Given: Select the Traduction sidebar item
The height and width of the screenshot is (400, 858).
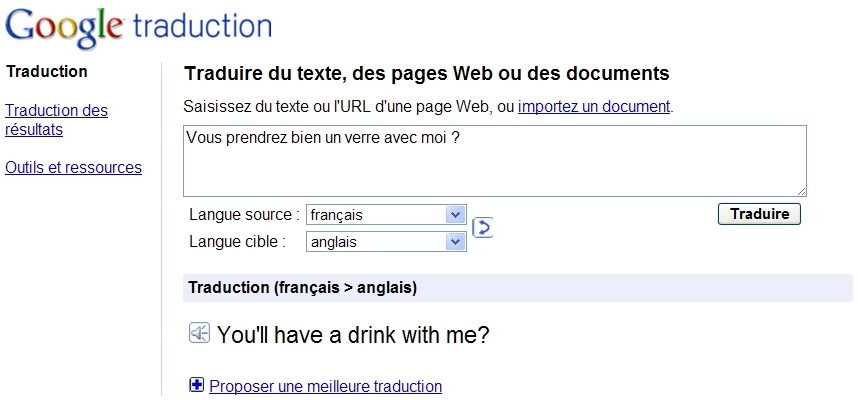Looking at the screenshot, I should [46, 72].
